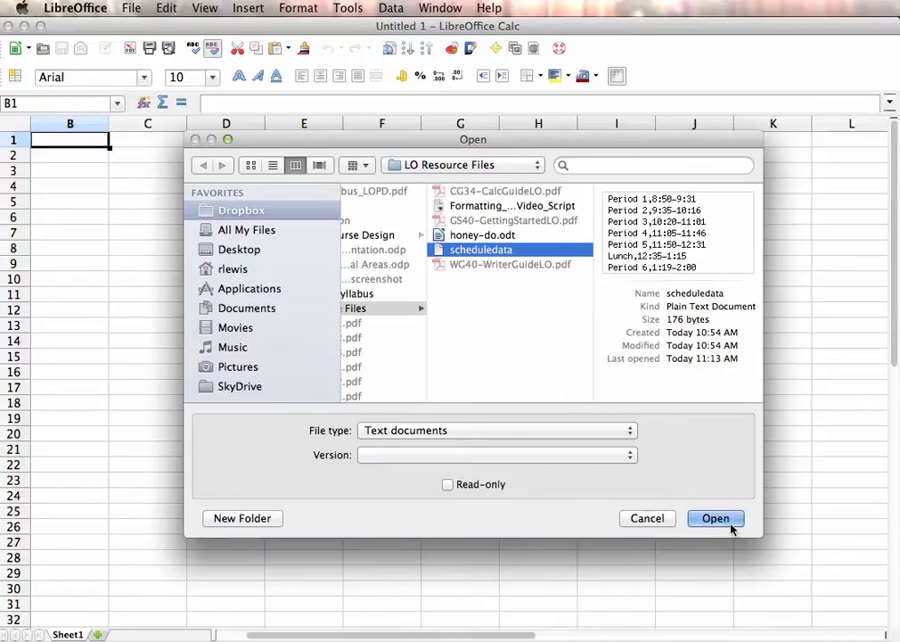The width and height of the screenshot is (900, 642).
Task: Apply the red Font Color swatch
Action: (583, 76)
